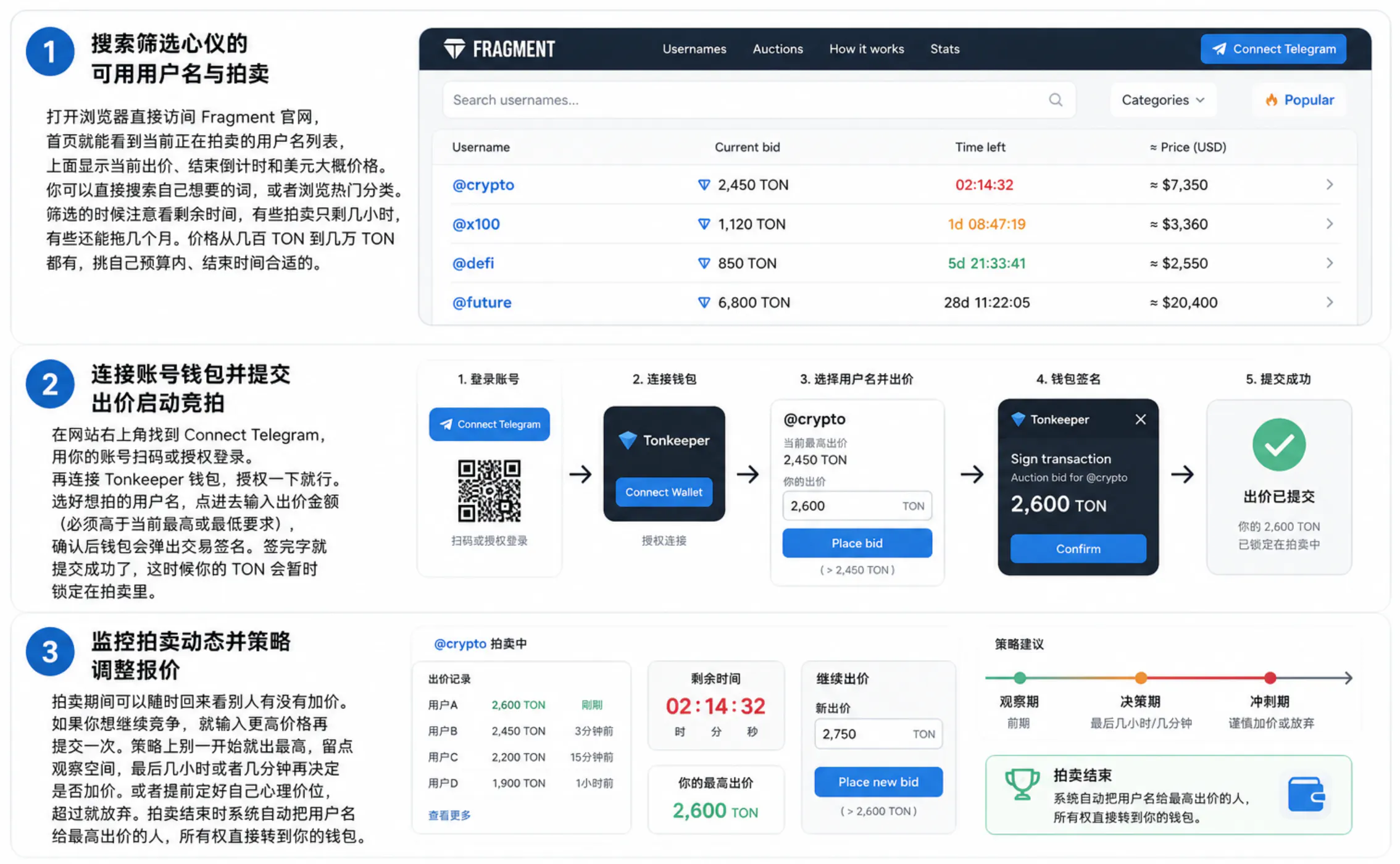Click the 用户D 1,900 TON bid row
1400x864 pixels.
tap(520, 783)
